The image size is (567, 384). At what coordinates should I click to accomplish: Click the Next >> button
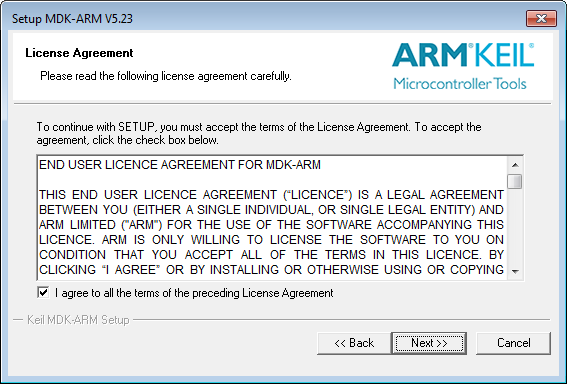tap(429, 343)
